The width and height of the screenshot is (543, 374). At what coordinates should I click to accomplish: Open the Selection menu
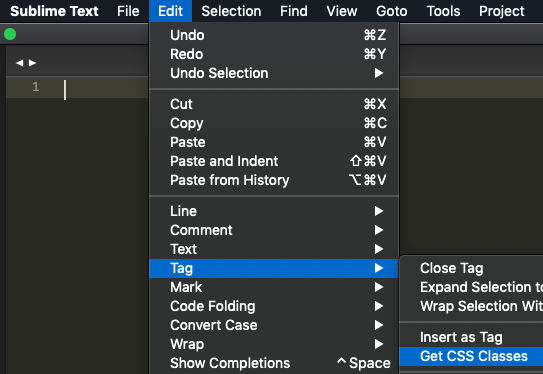pyautogui.click(x=231, y=11)
